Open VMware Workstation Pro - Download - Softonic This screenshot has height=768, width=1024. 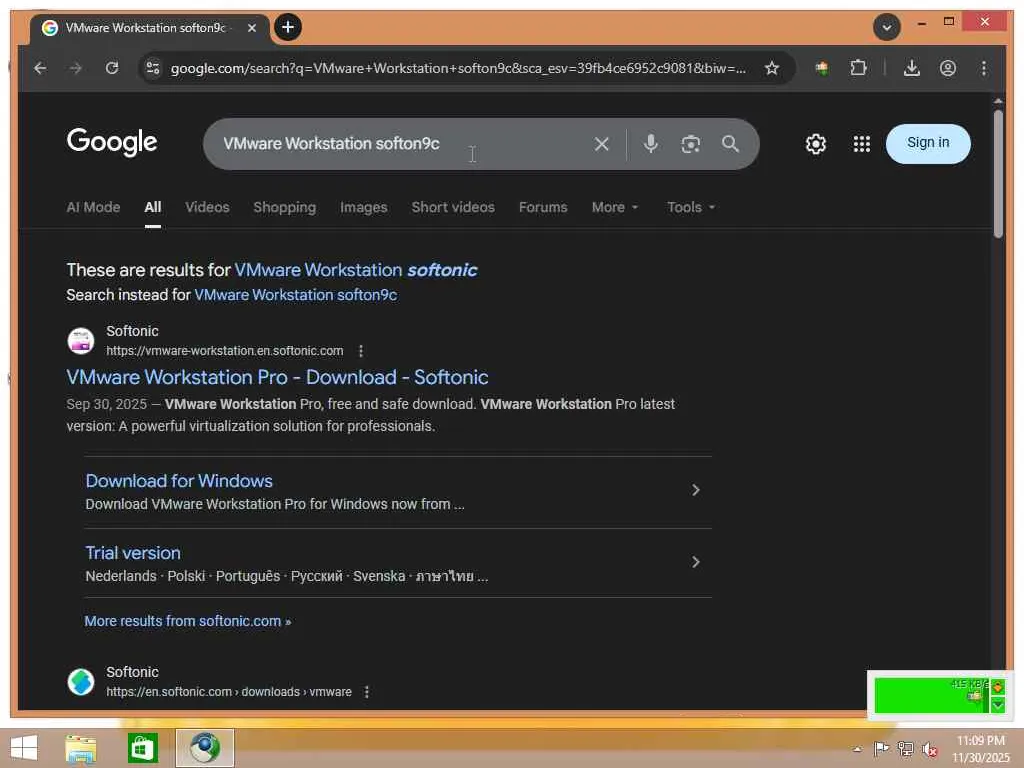(x=277, y=377)
